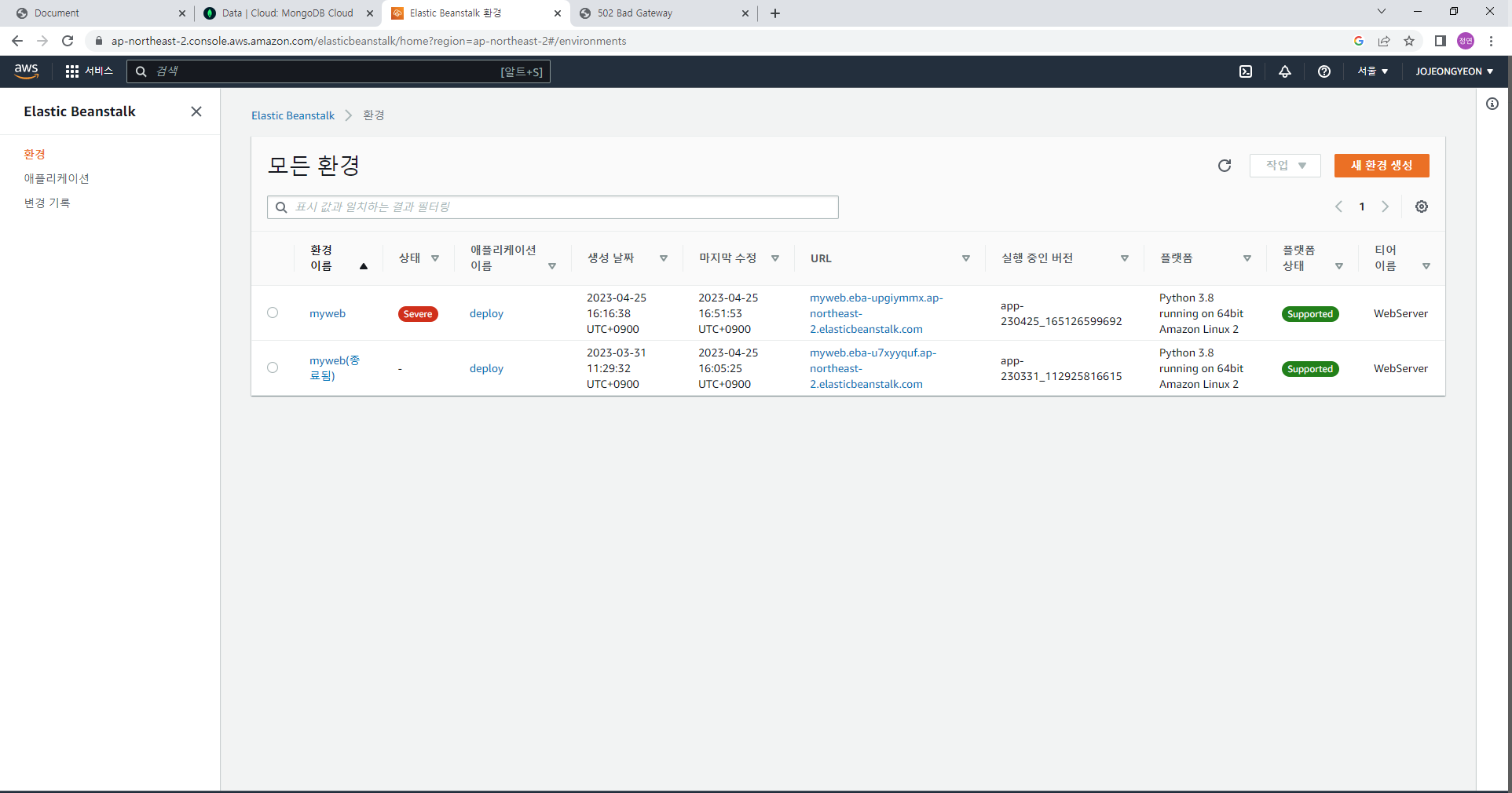Click the environment filter search field
The width and height of the screenshot is (1512, 793).
click(553, 207)
